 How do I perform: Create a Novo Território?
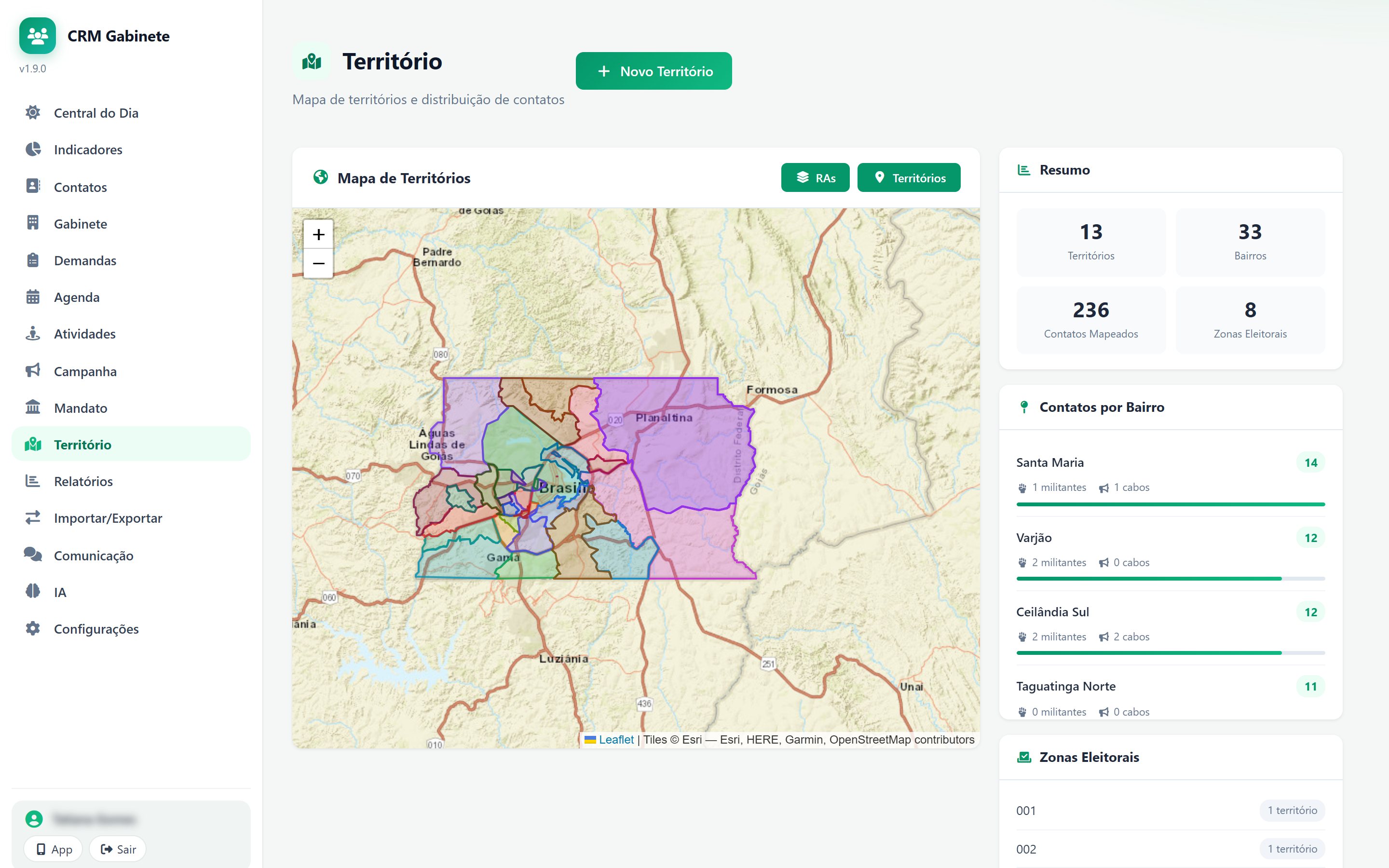(654, 71)
